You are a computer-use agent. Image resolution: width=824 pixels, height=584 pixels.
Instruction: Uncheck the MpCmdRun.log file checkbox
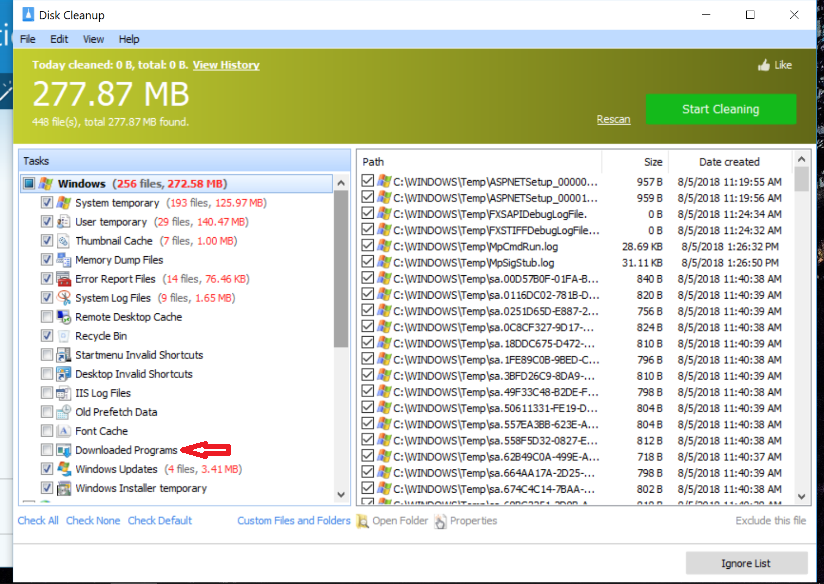tap(368, 246)
